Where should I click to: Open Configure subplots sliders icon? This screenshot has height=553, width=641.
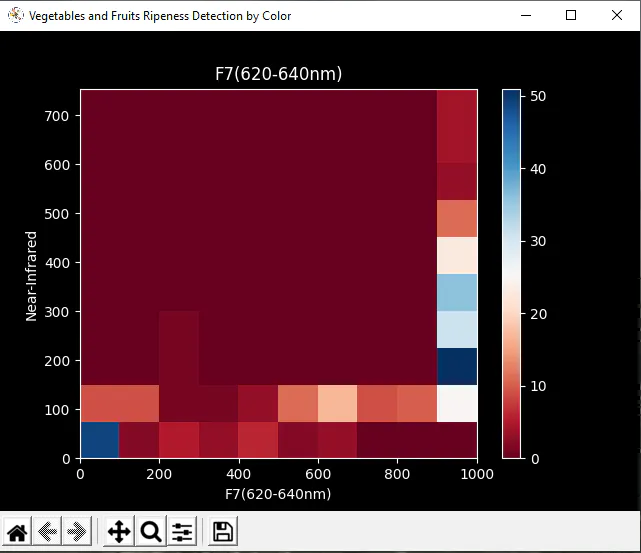pyautogui.click(x=182, y=532)
